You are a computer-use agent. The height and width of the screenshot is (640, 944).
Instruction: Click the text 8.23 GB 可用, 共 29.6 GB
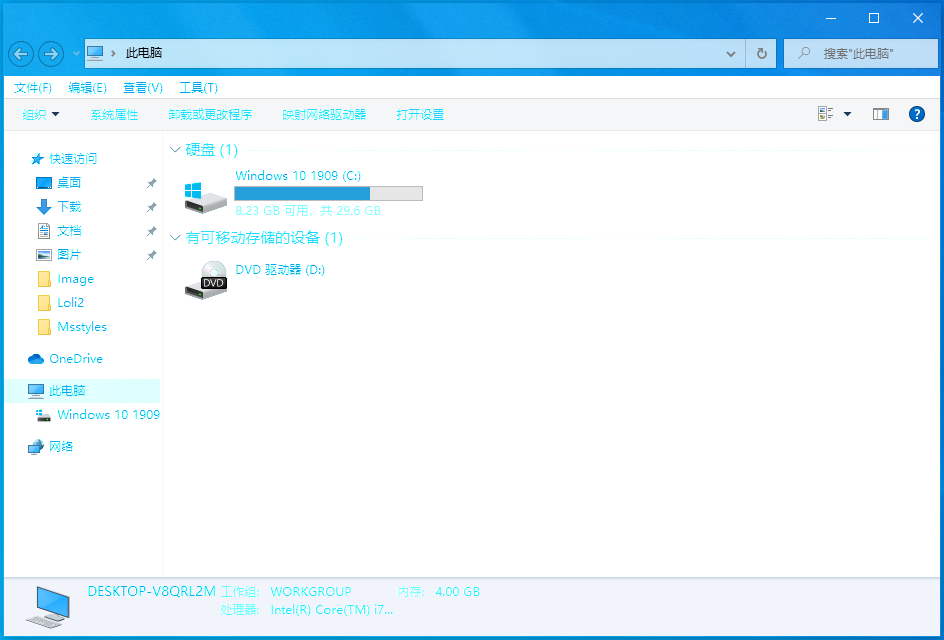[308, 211]
